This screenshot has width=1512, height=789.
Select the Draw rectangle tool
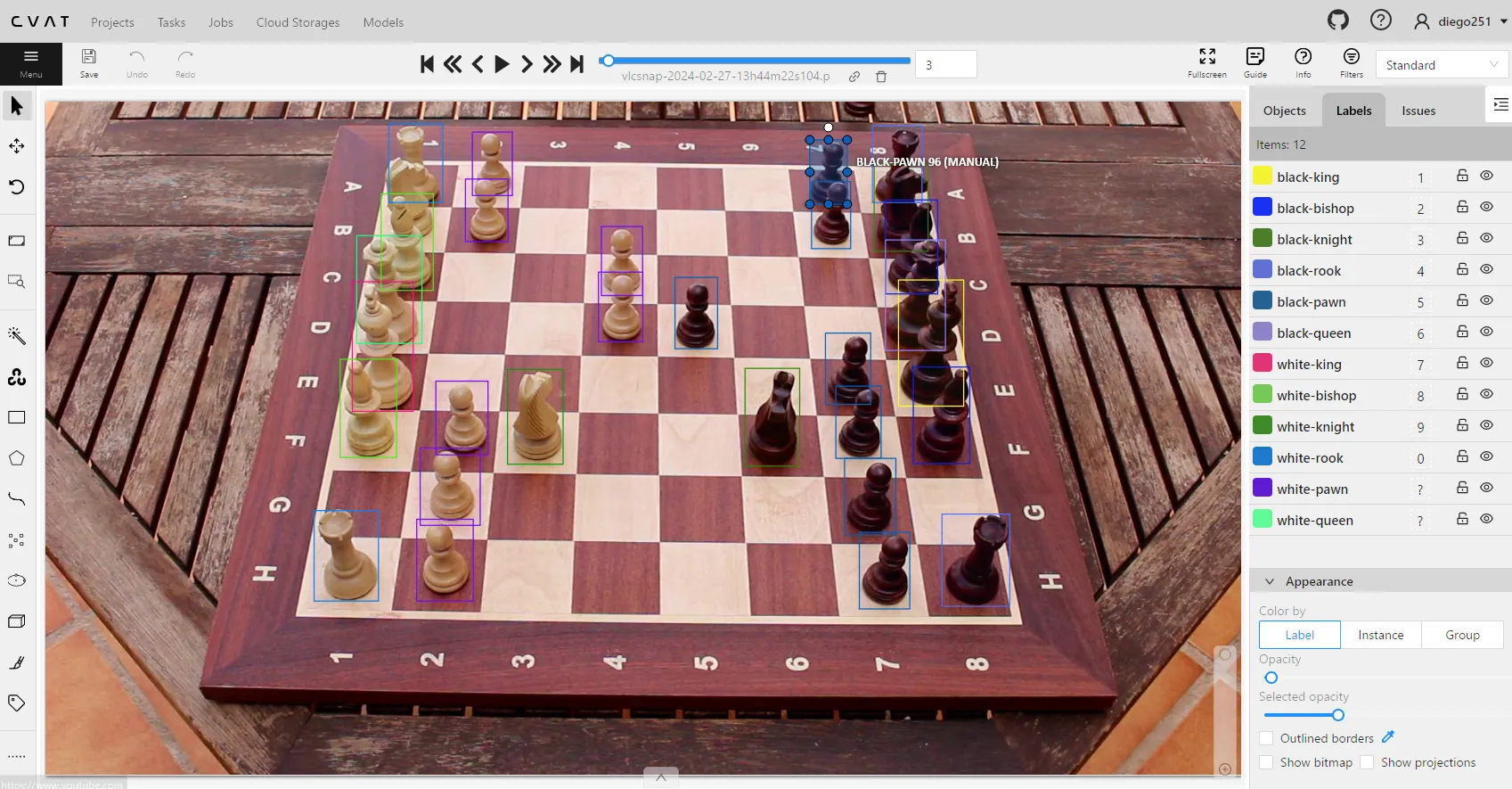tap(17, 417)
